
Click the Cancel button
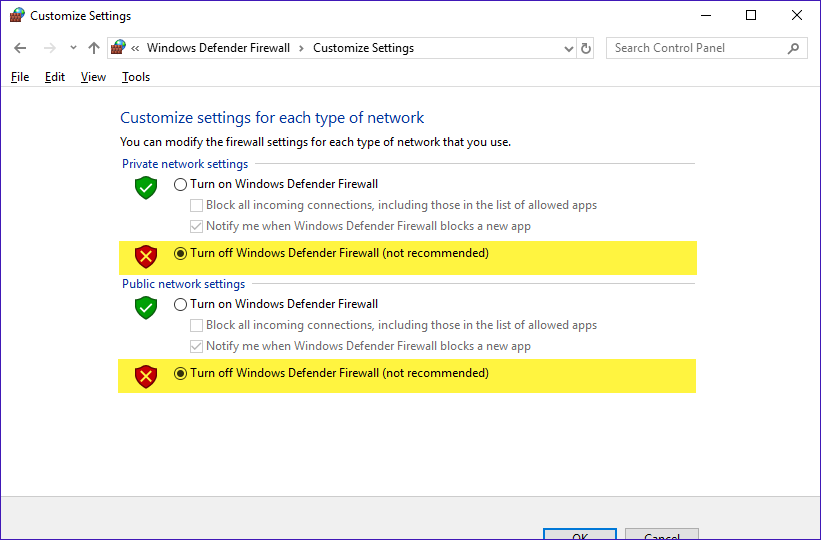tap(662, 534)
